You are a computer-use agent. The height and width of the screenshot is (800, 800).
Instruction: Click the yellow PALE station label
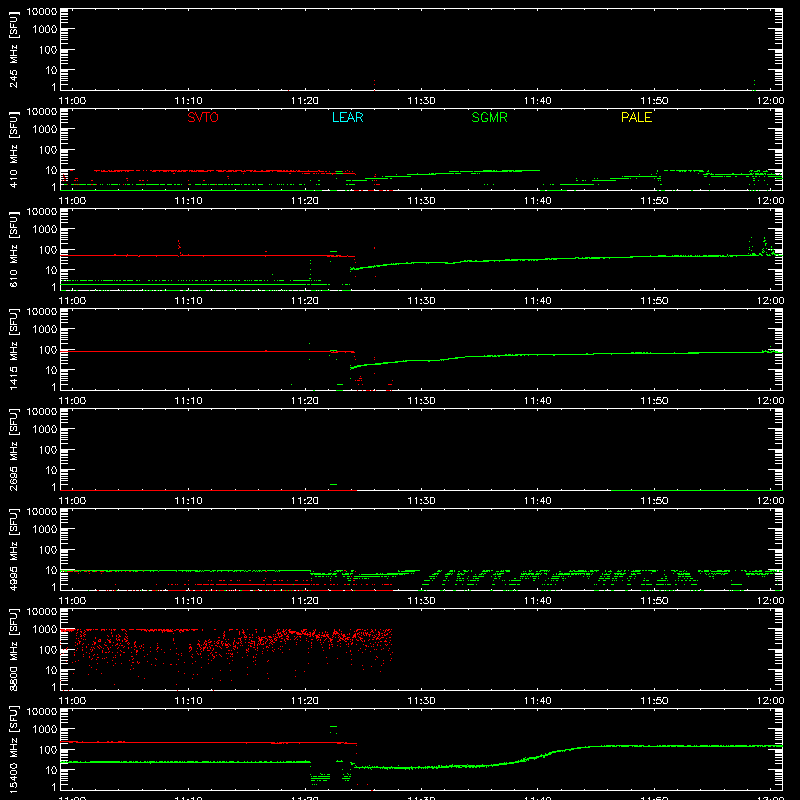coord(636,117)
